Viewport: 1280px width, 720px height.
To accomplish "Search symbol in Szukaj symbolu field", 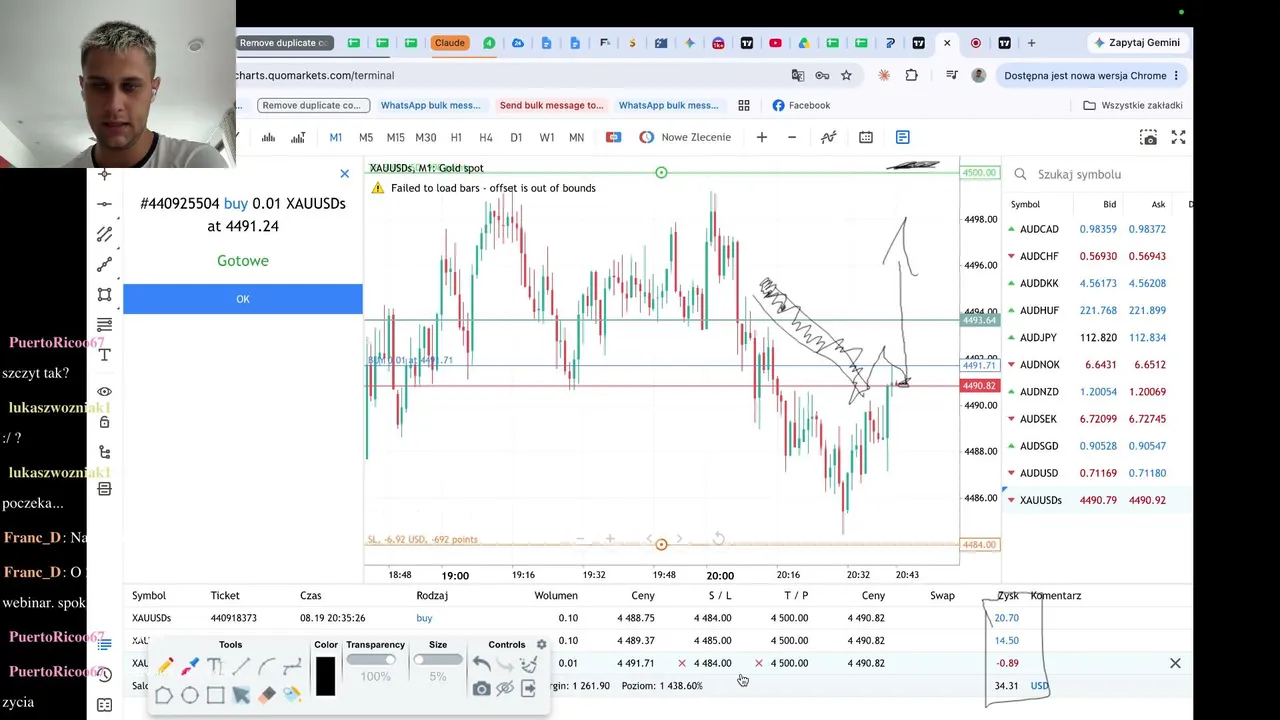I will pos(1100,174).
